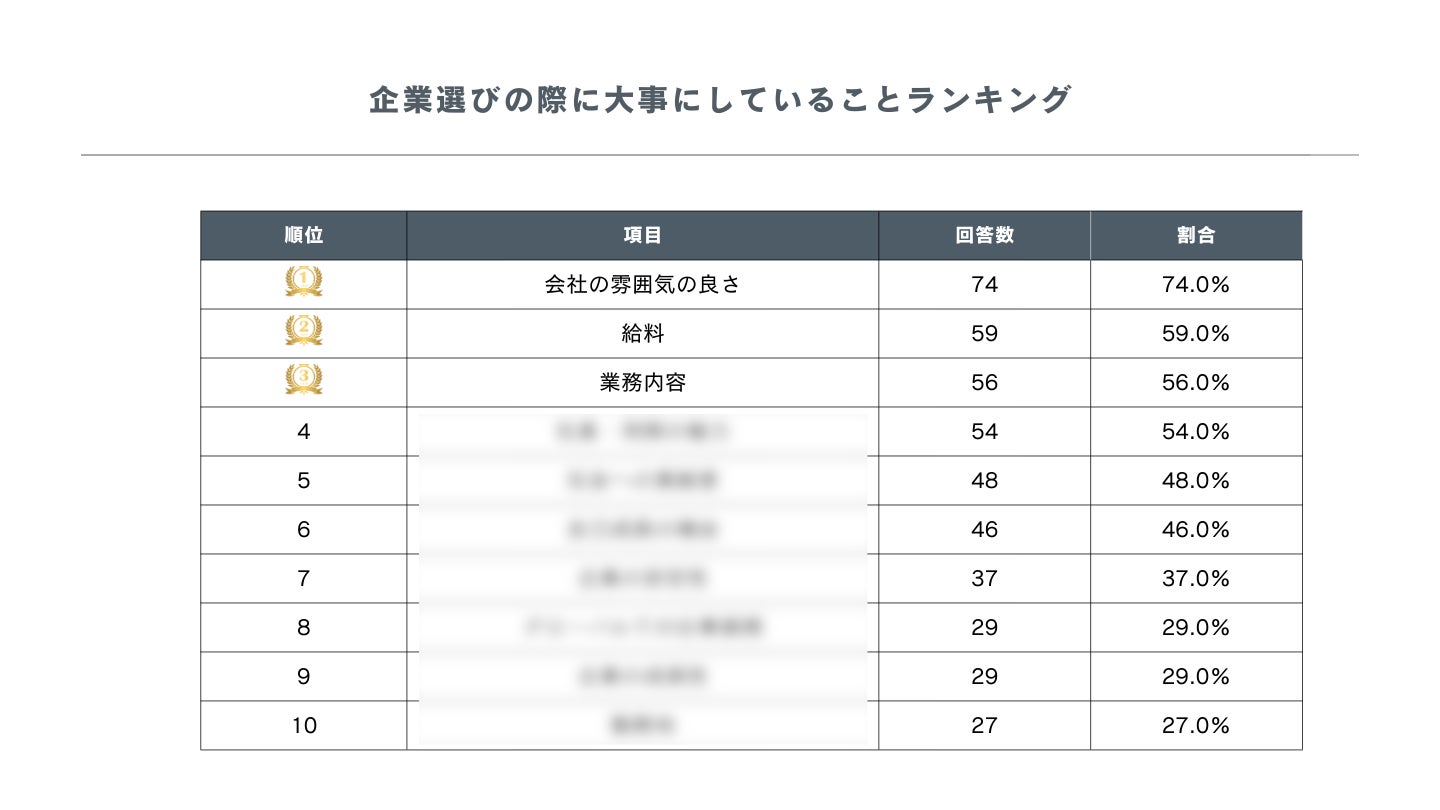Click the 給料 item cell
This screenshot has height=810, width=1440.
pyautogui.click(x=643, y=333)
